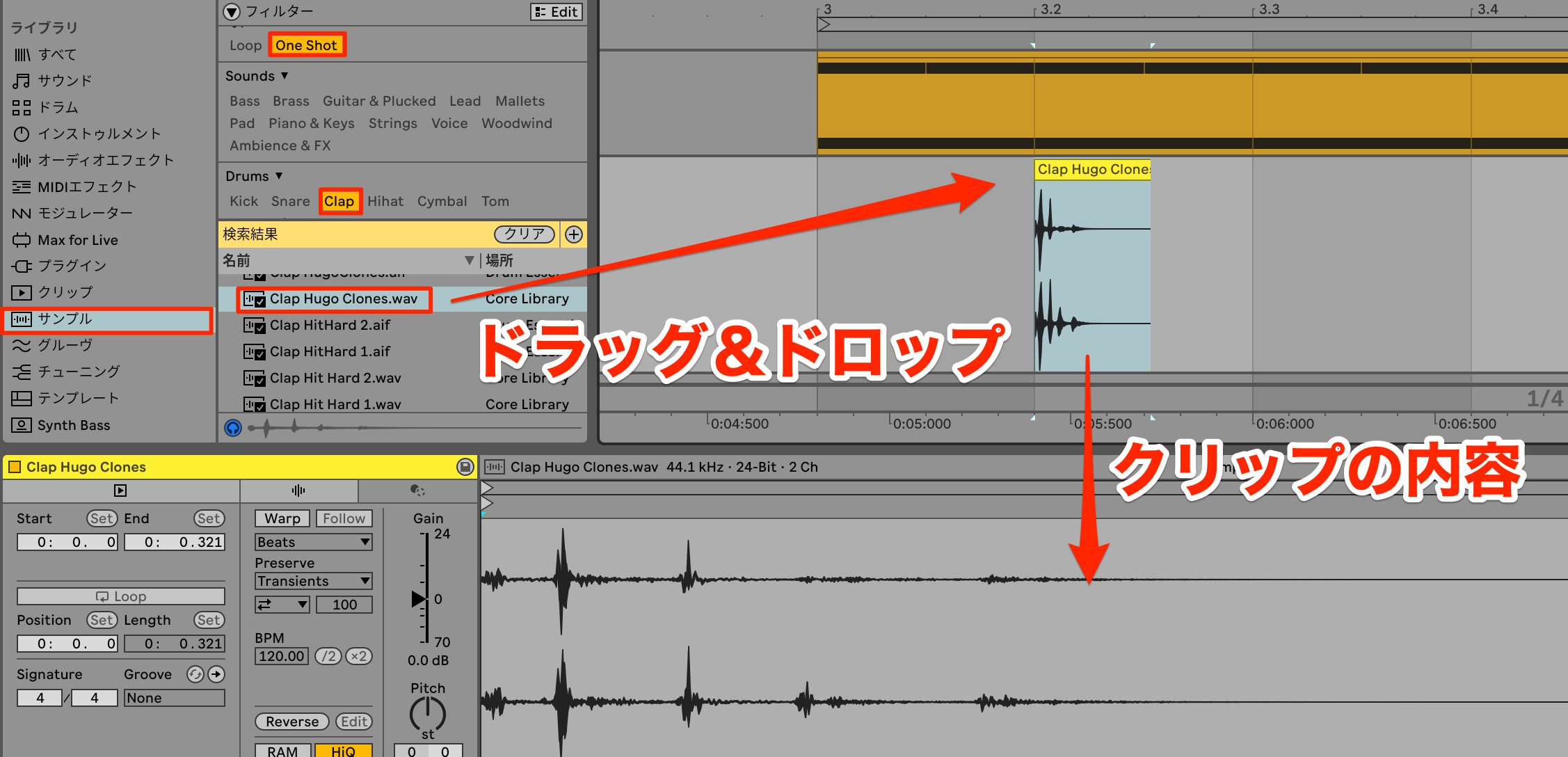Toggle the Snare drum filter tag
Image resolution: width=1568 pixels, height=757 pixels.
(291, 201)
